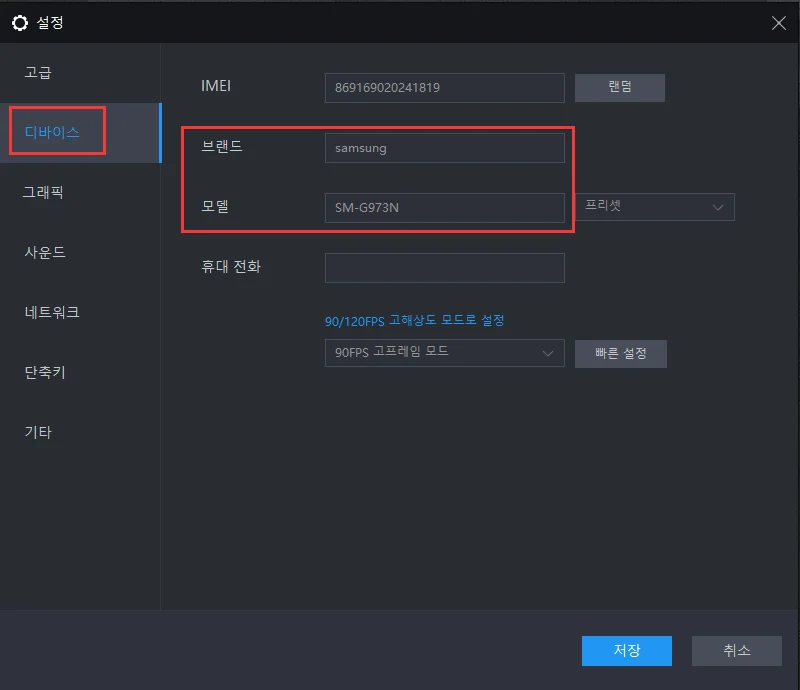800x690 pixels.
Task: Open the 고급 settings tab
Action: (x=38, y=72)
